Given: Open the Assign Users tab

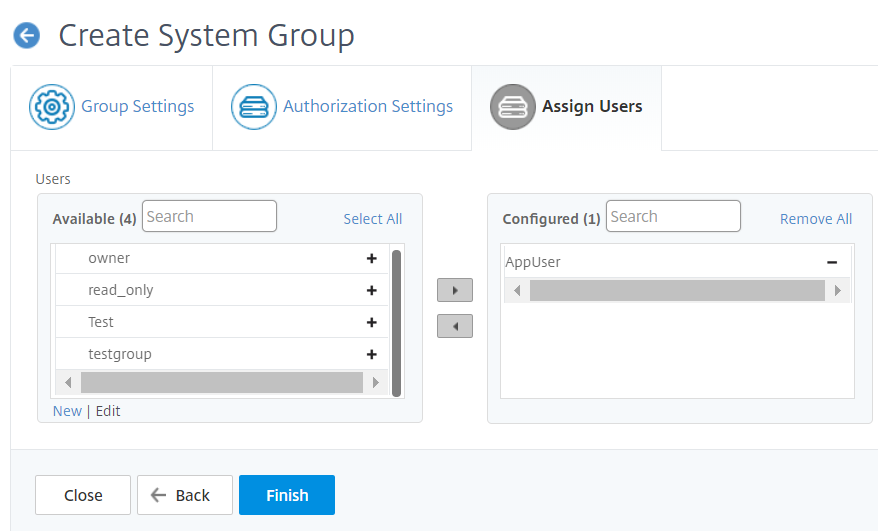Looking at the screenshot, I should [x=567, y=108].
